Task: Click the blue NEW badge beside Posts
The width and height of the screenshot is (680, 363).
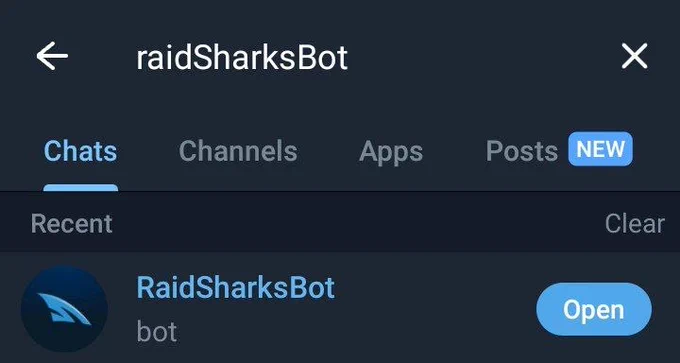Action: click(x=601, y=149)
